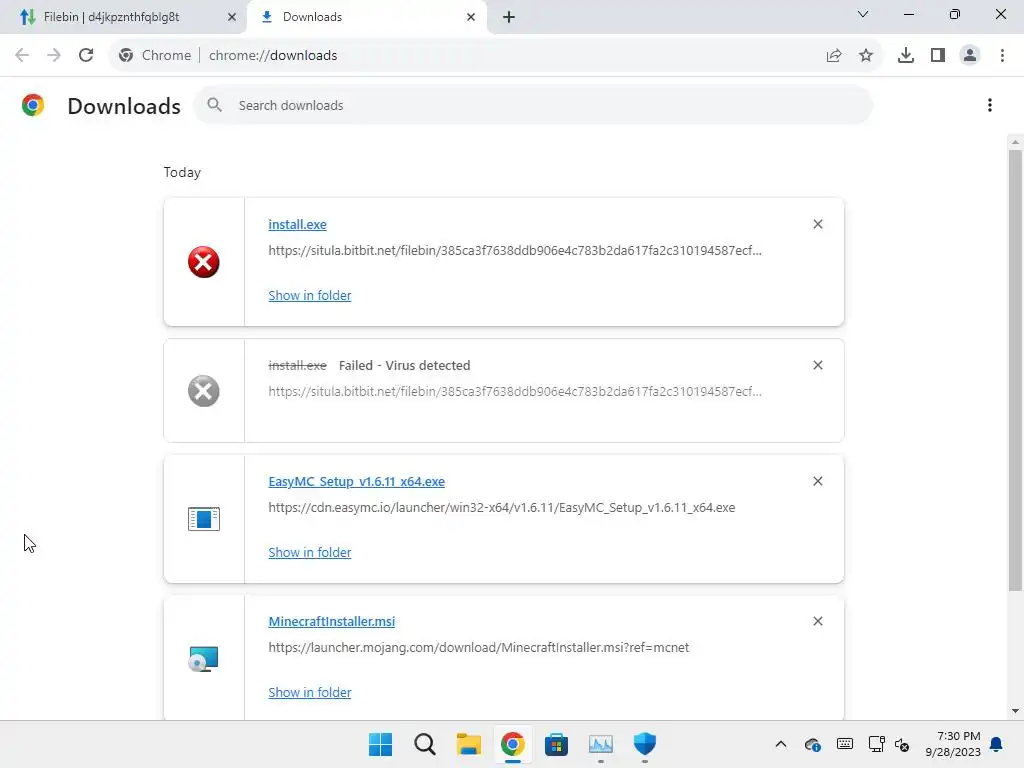The image size is (1024, 768).
Task: Focus the Search downloads field
Action: tap(533, 105)
